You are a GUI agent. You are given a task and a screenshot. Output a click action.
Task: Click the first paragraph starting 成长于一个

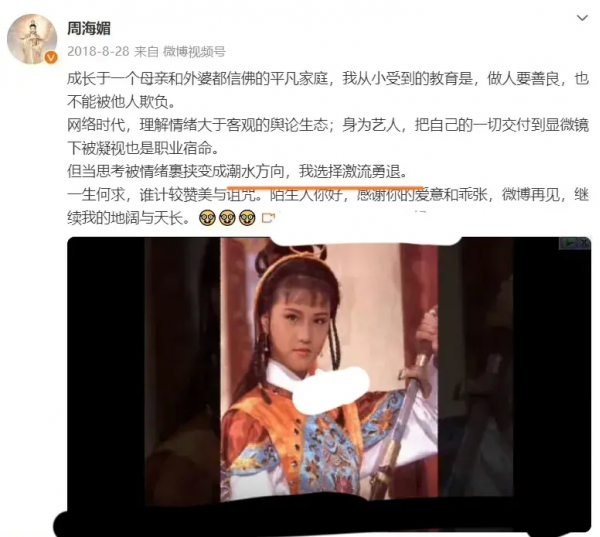pyautogui.click(x=328, y=90)
